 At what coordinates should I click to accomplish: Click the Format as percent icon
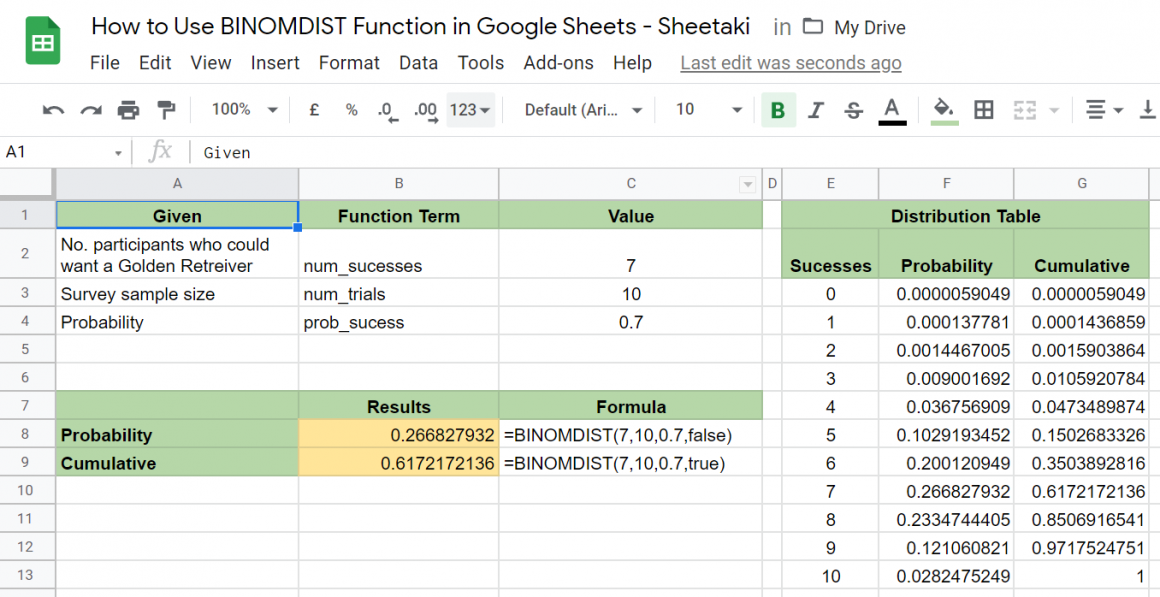tap(351, 110)
